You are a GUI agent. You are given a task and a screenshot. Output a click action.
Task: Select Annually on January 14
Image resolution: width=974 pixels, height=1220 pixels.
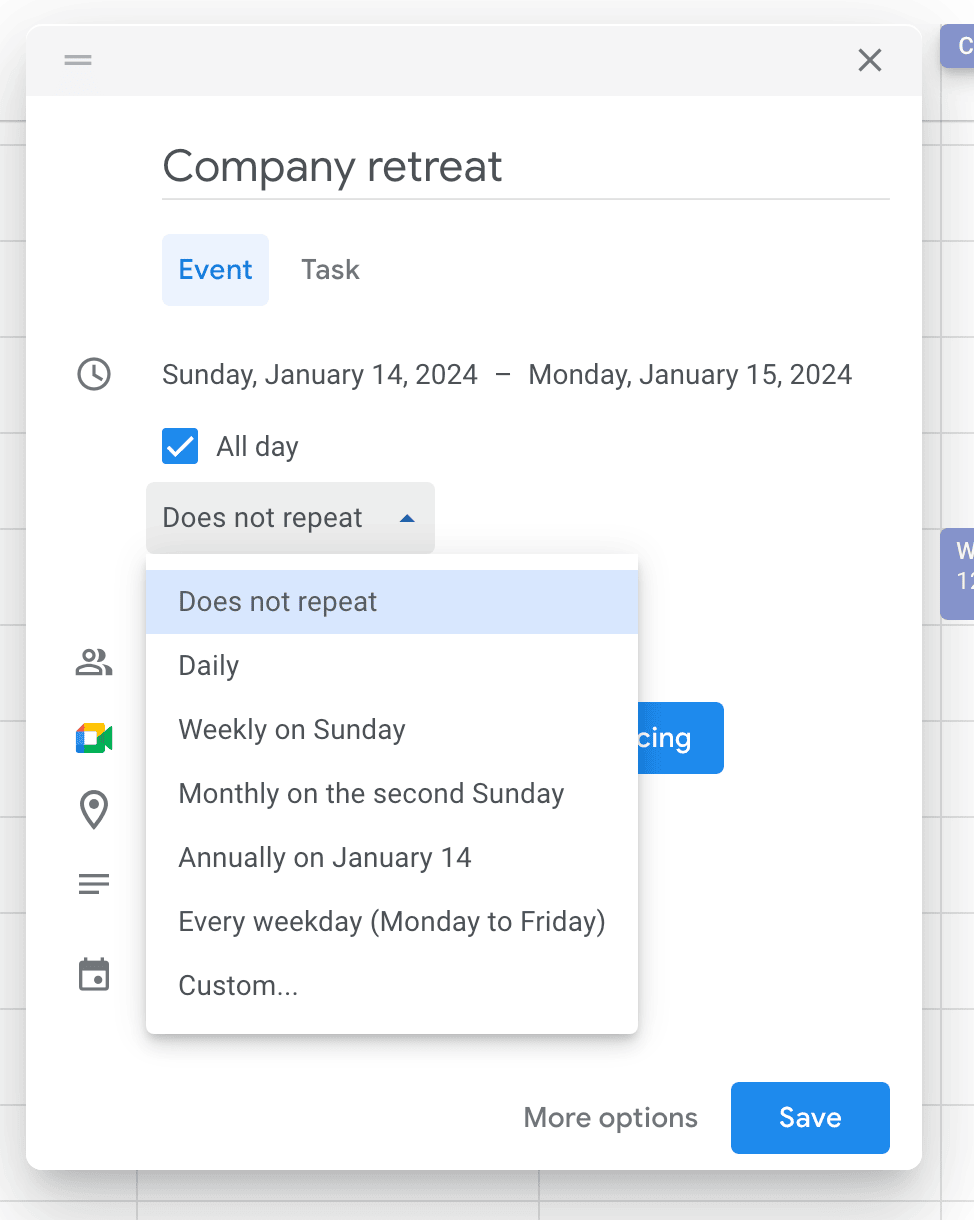click(x=325, y=858)
